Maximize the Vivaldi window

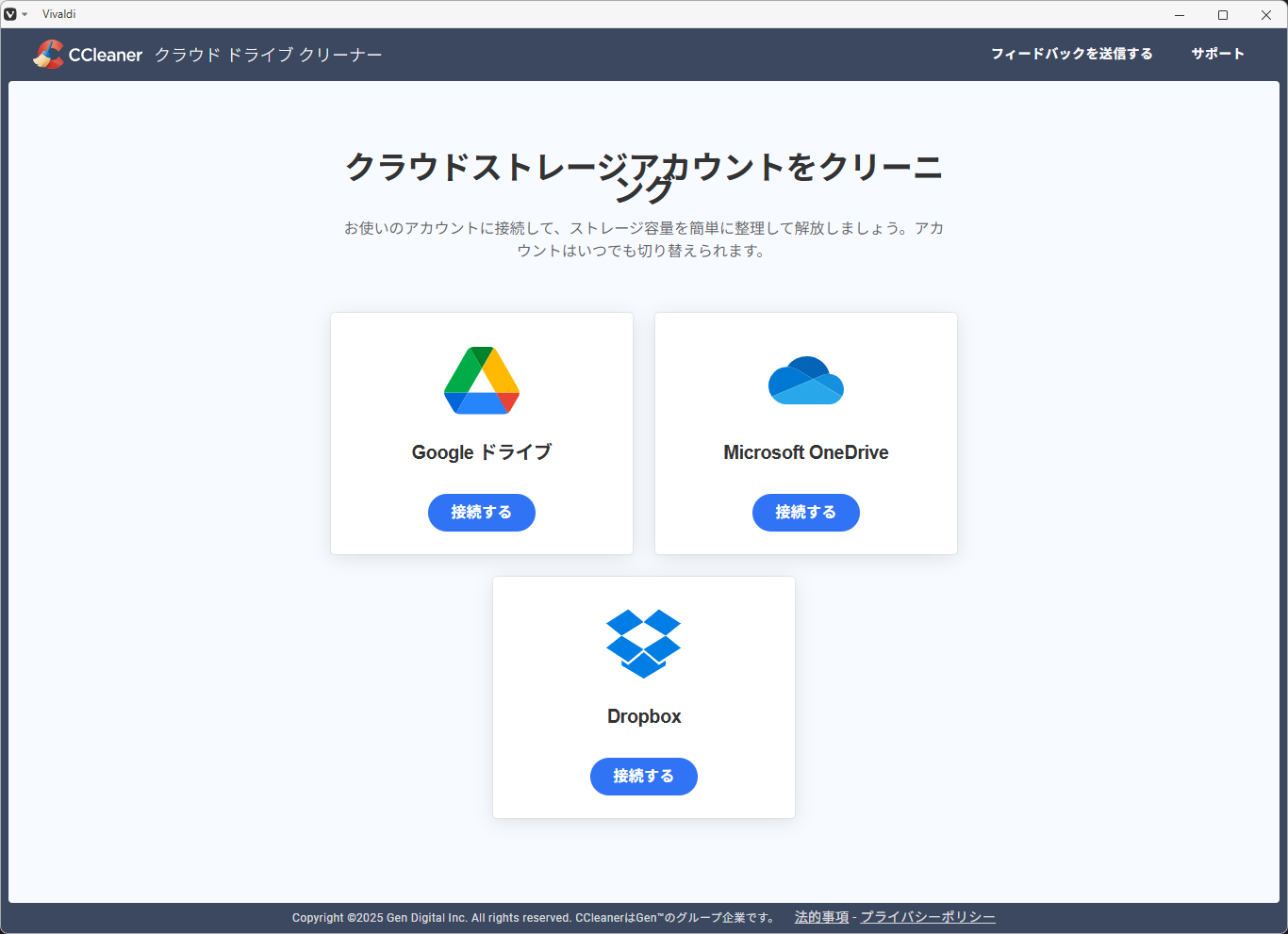pos(1223,14)
